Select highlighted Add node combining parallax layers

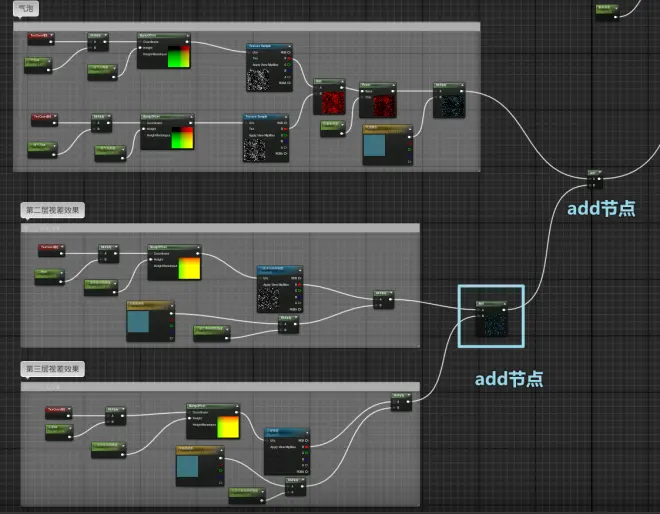tap(491, 319)
